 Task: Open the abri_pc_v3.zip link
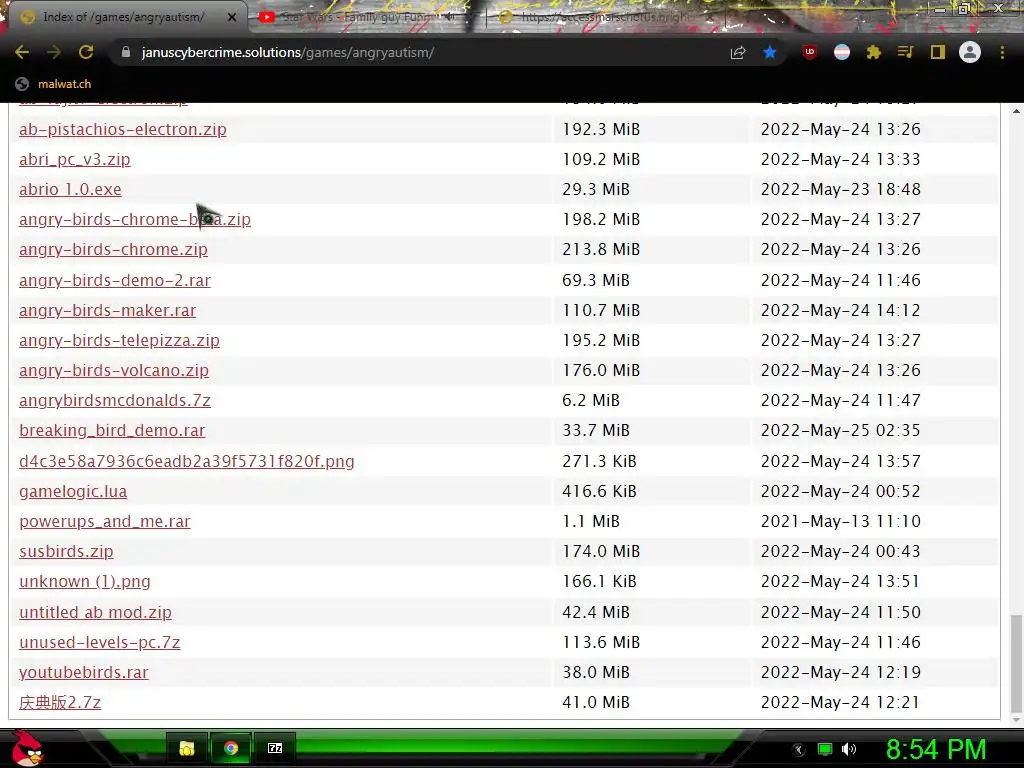point(74,159)
